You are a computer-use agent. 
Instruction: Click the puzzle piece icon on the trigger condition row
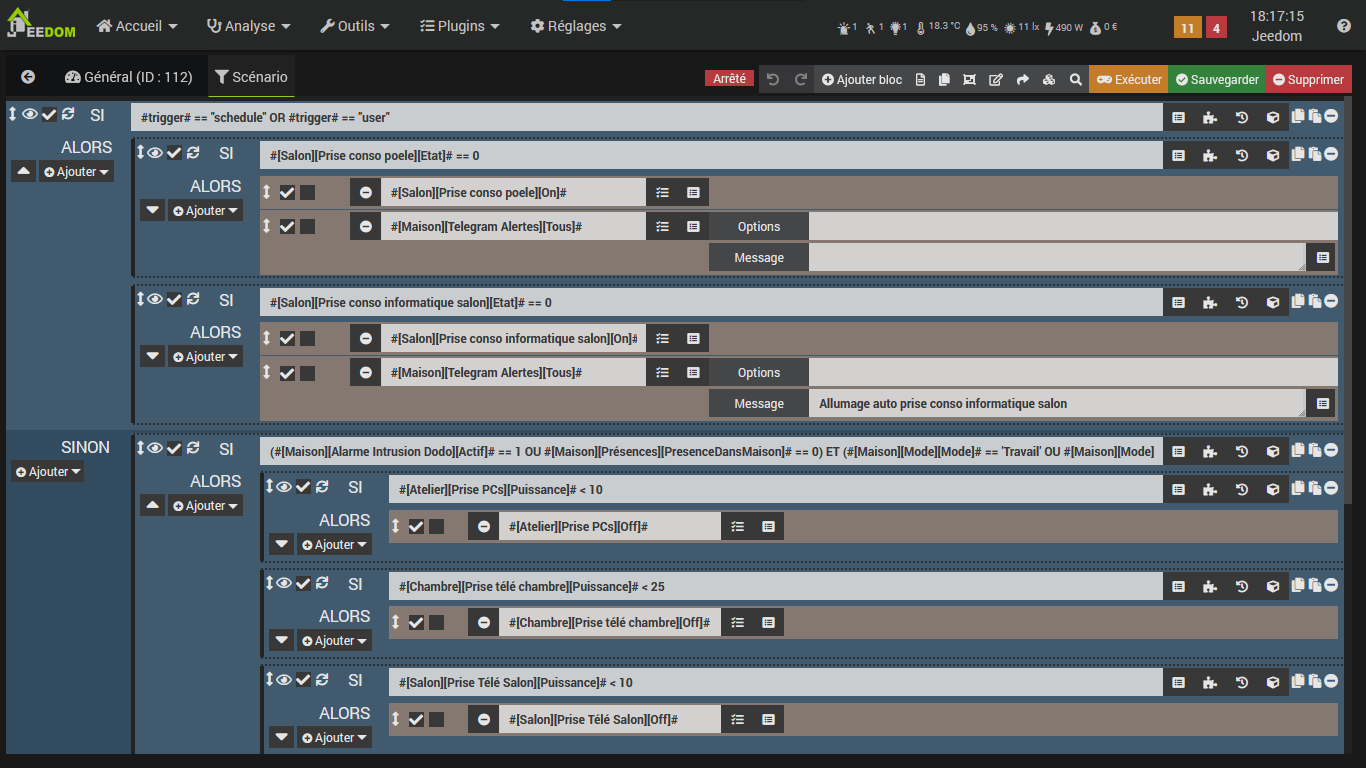pyautogui.click(x=1209, y=117)
